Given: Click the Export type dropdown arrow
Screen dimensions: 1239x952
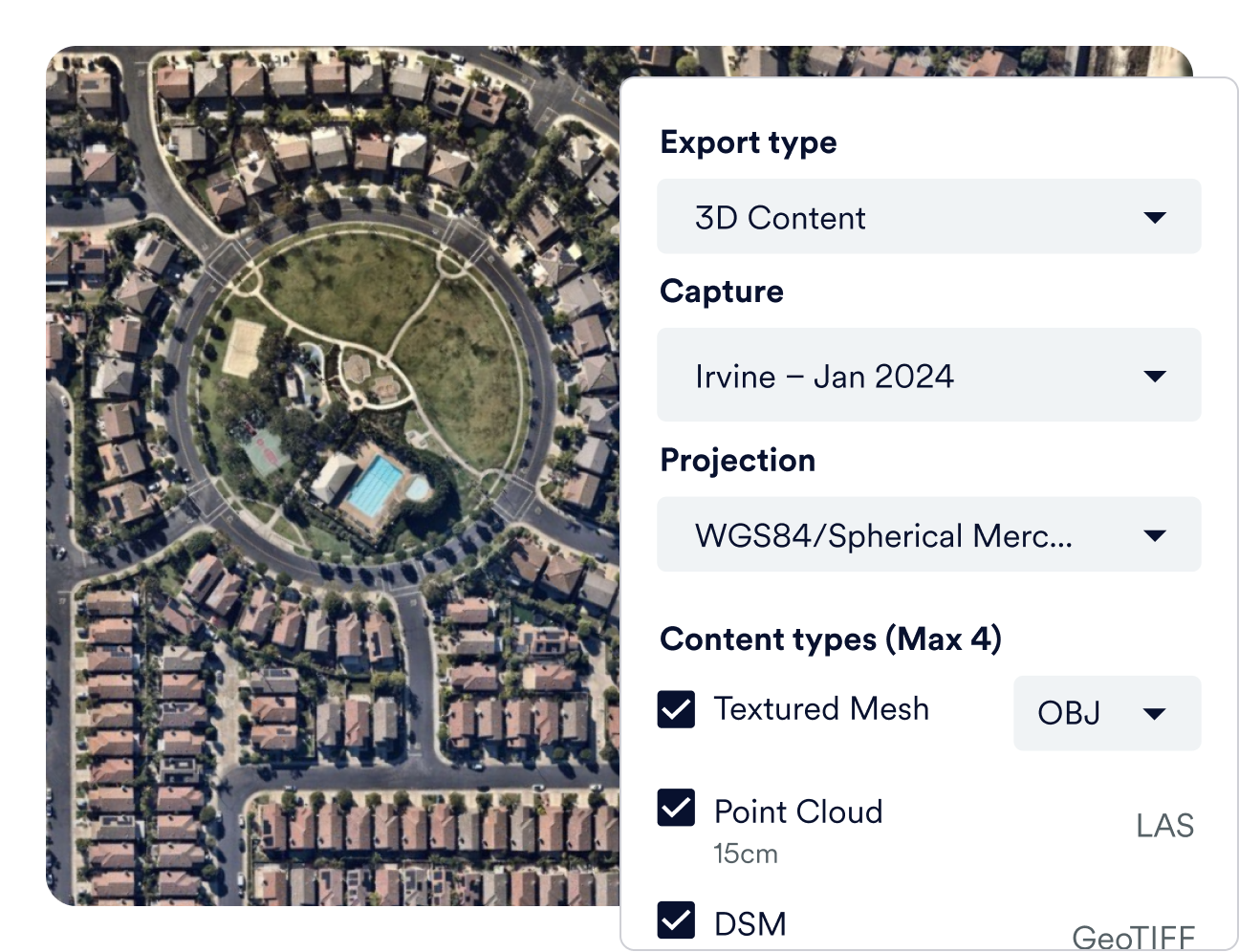Looking at the screenshot, I should point(1155,217).
